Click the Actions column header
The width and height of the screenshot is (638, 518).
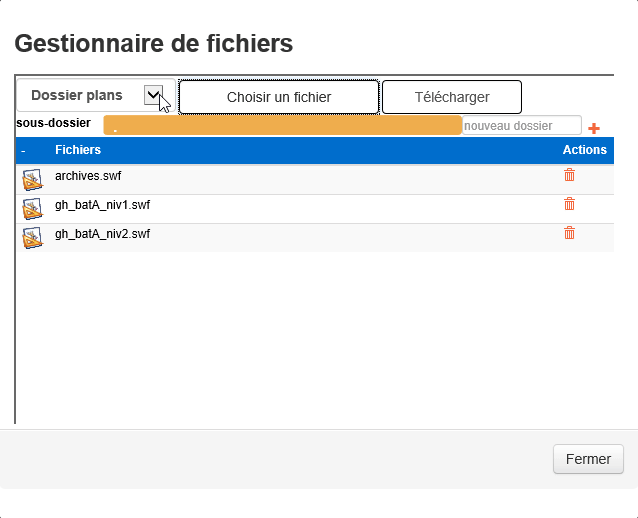click(584, 150)
